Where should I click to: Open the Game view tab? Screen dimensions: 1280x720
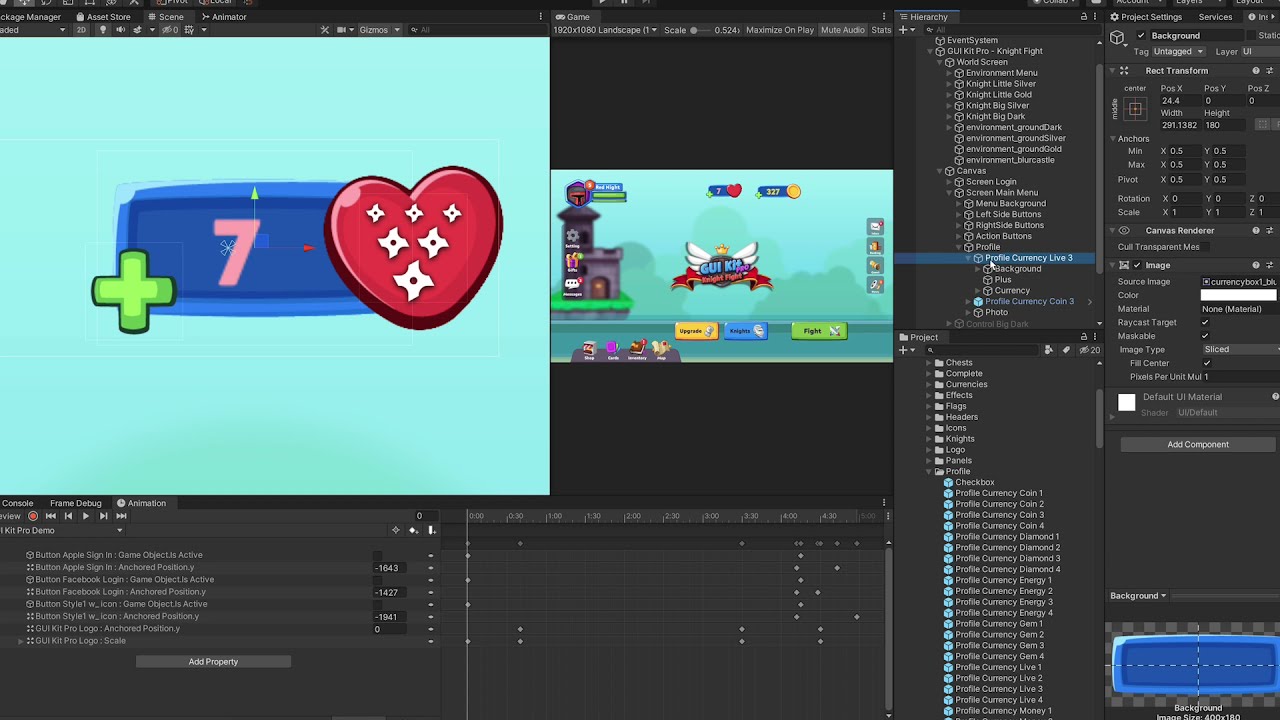tap(573, 17)
